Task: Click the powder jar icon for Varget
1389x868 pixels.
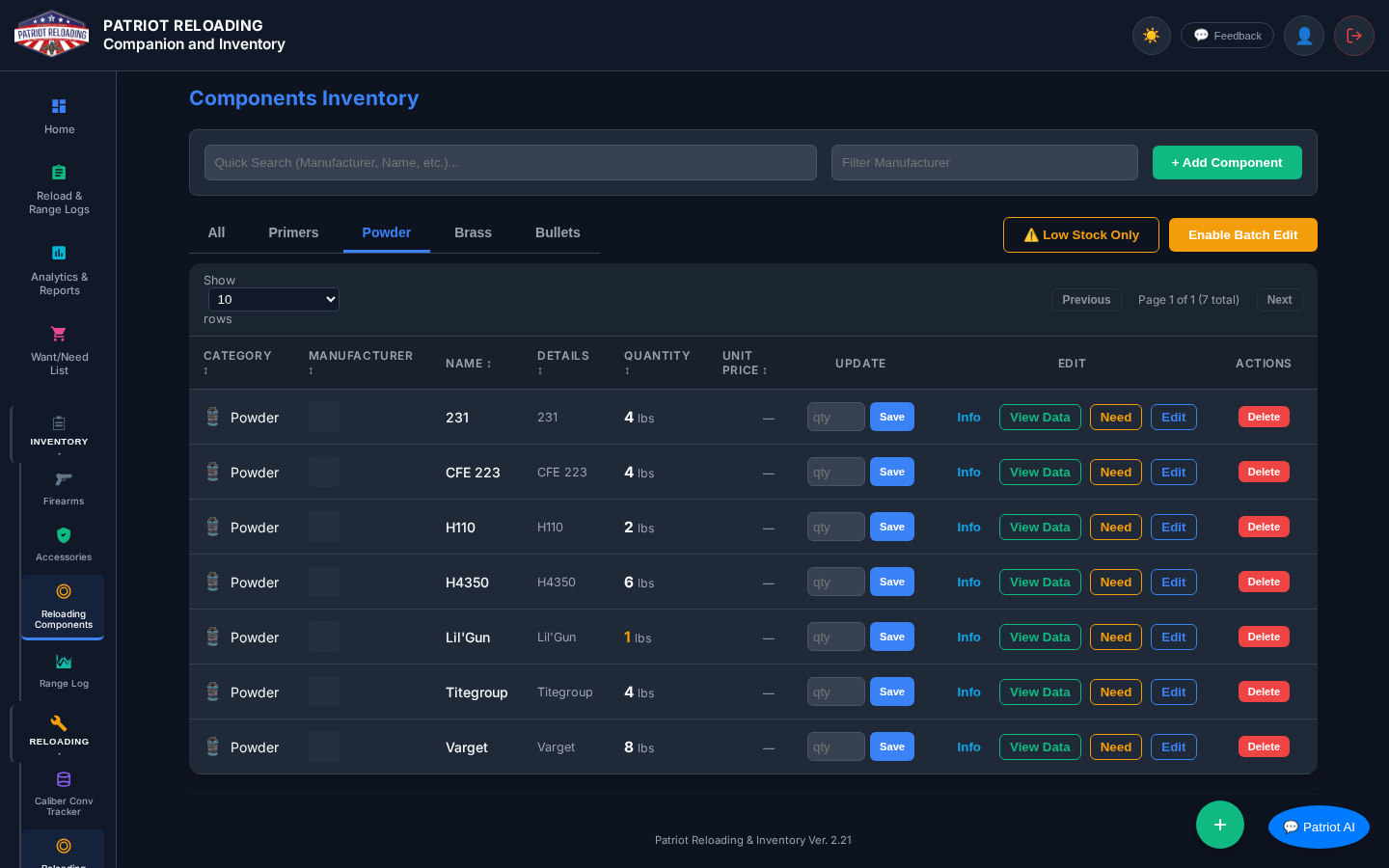Action: point(213,746)
